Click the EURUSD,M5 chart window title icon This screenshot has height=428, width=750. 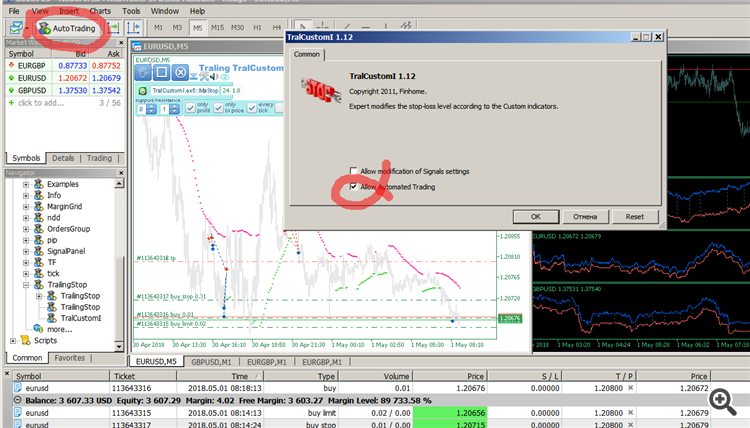coord(137,46)
